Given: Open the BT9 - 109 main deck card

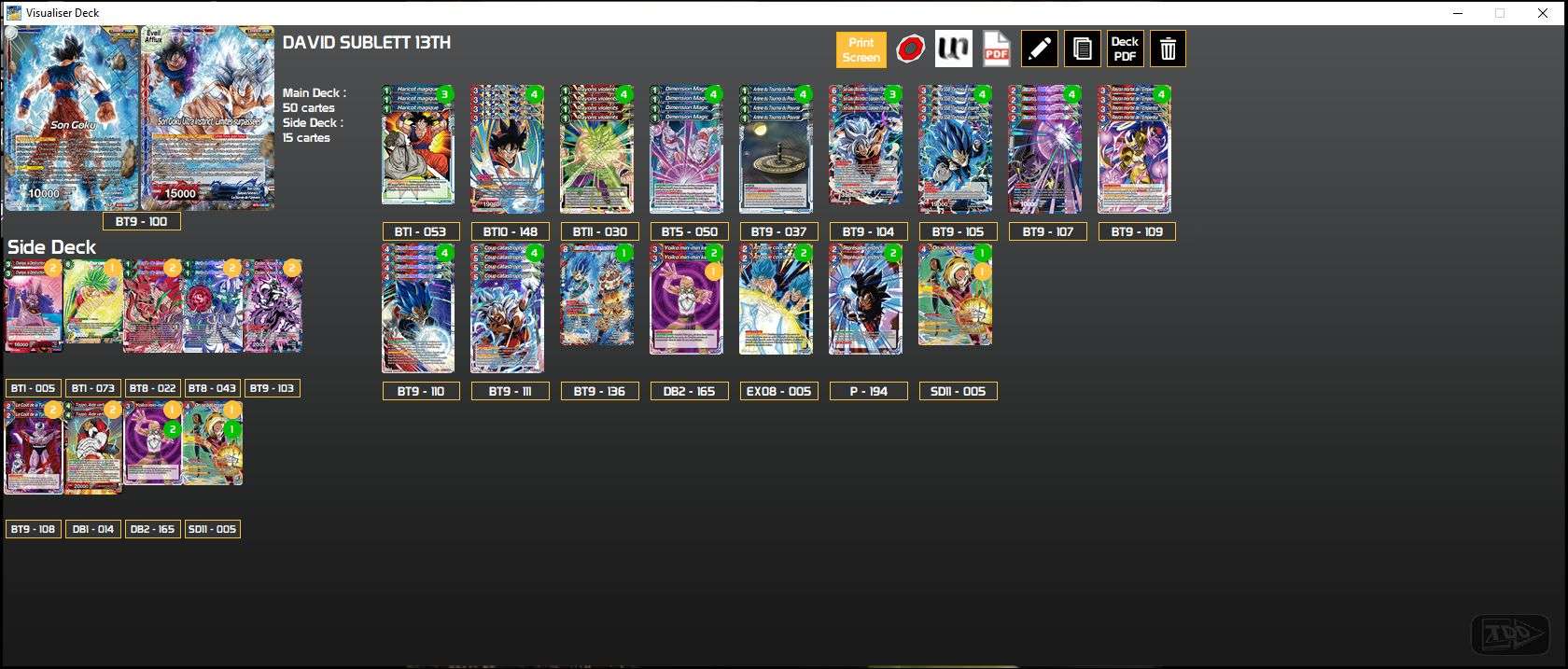Looking at the screenshot, I should click(1134, 149).
